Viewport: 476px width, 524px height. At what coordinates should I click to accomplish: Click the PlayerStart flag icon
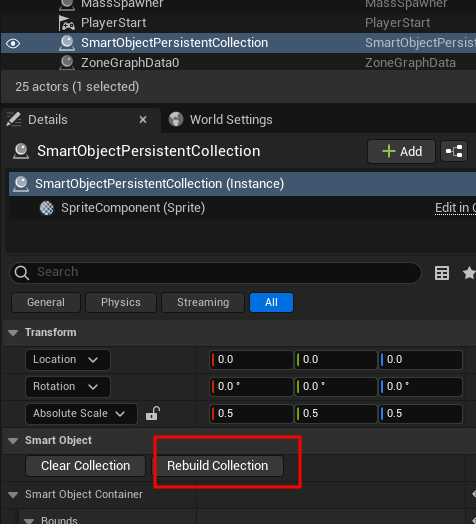(66, 23)
